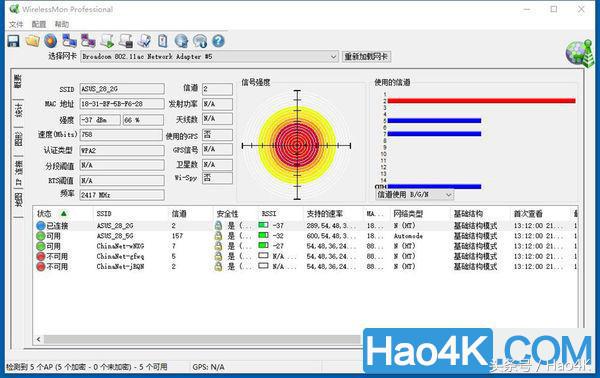Switch to the IP 连接 side tab
Viewport: 600px width, 378px height.
pos(18,173)
